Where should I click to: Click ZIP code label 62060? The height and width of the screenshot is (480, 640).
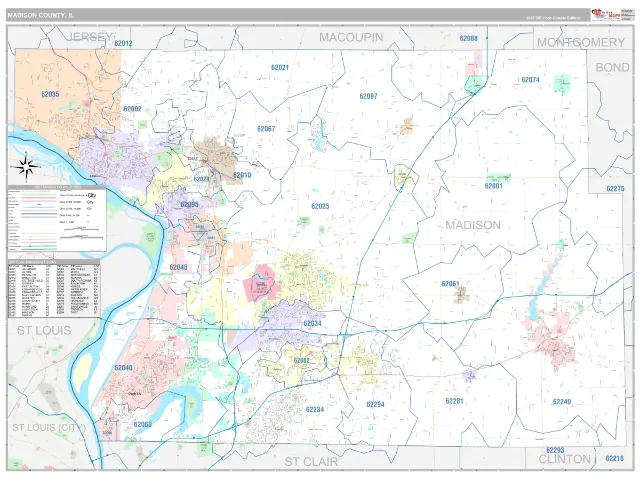pyautogui.click(x=142, y=424)
